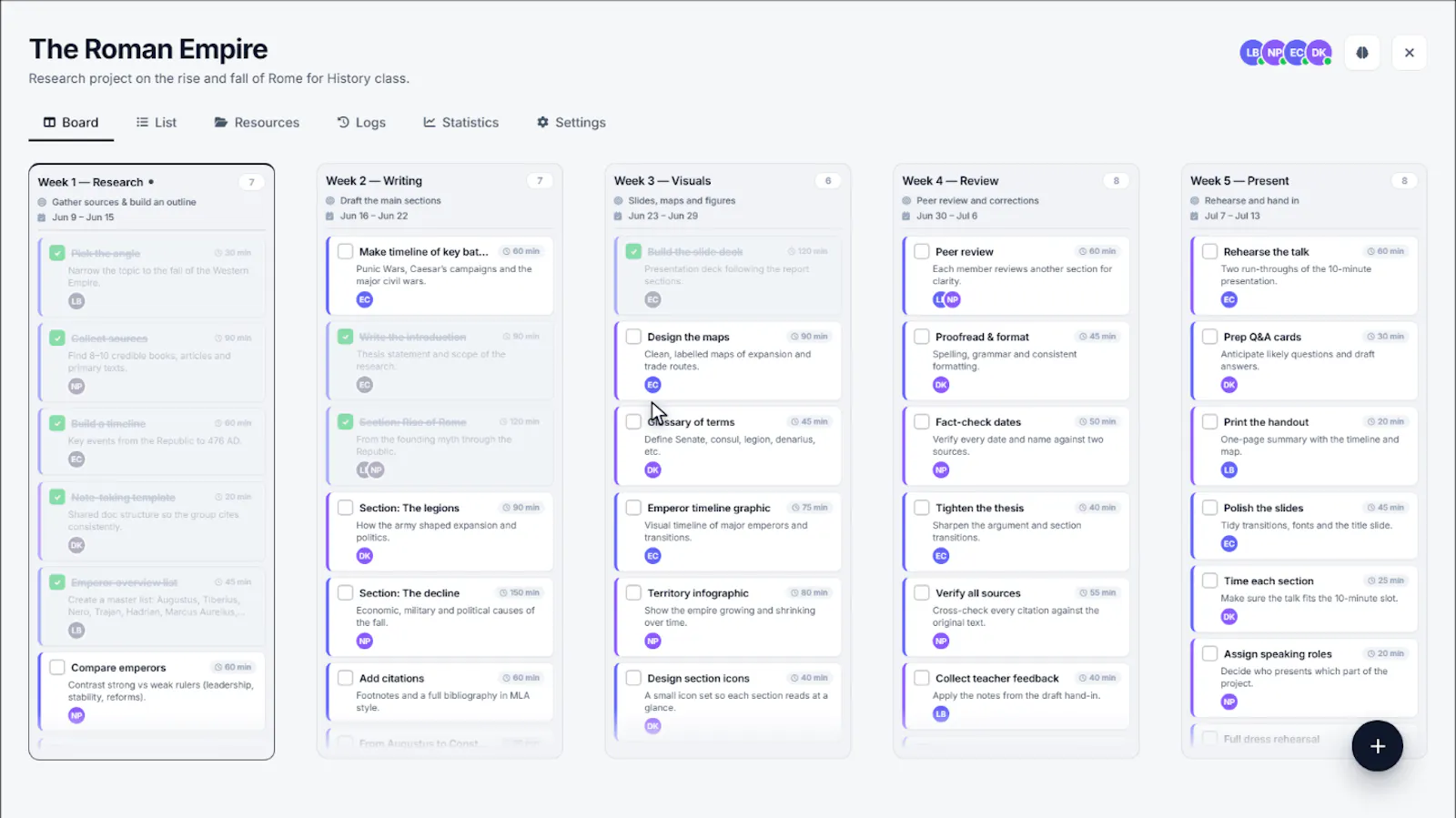Mark Fact-check dates as complete
The image size is (1456, 818).
pos(922,422)
